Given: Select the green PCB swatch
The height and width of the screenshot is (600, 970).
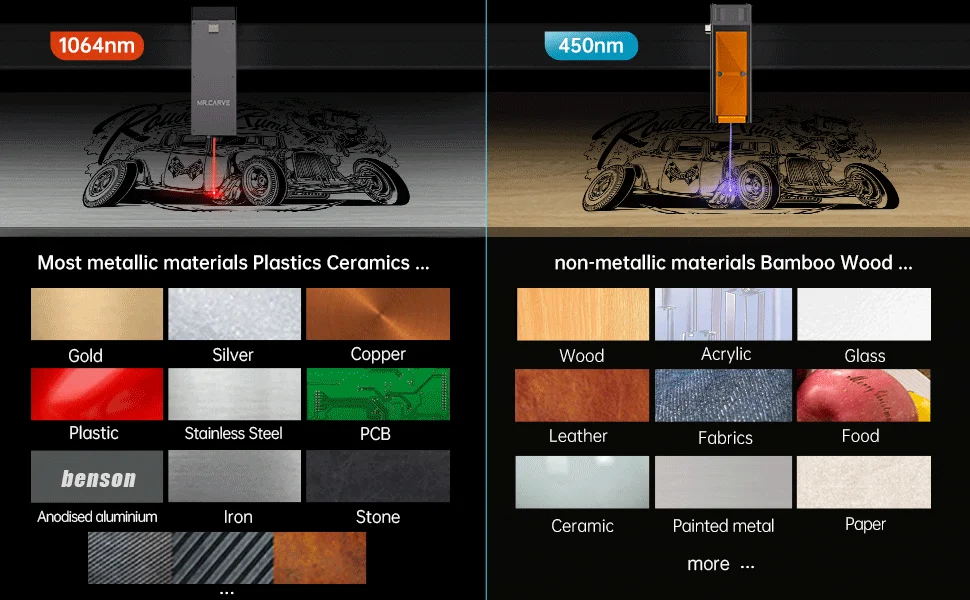Looking at the screenshot, I should (378, 394).
